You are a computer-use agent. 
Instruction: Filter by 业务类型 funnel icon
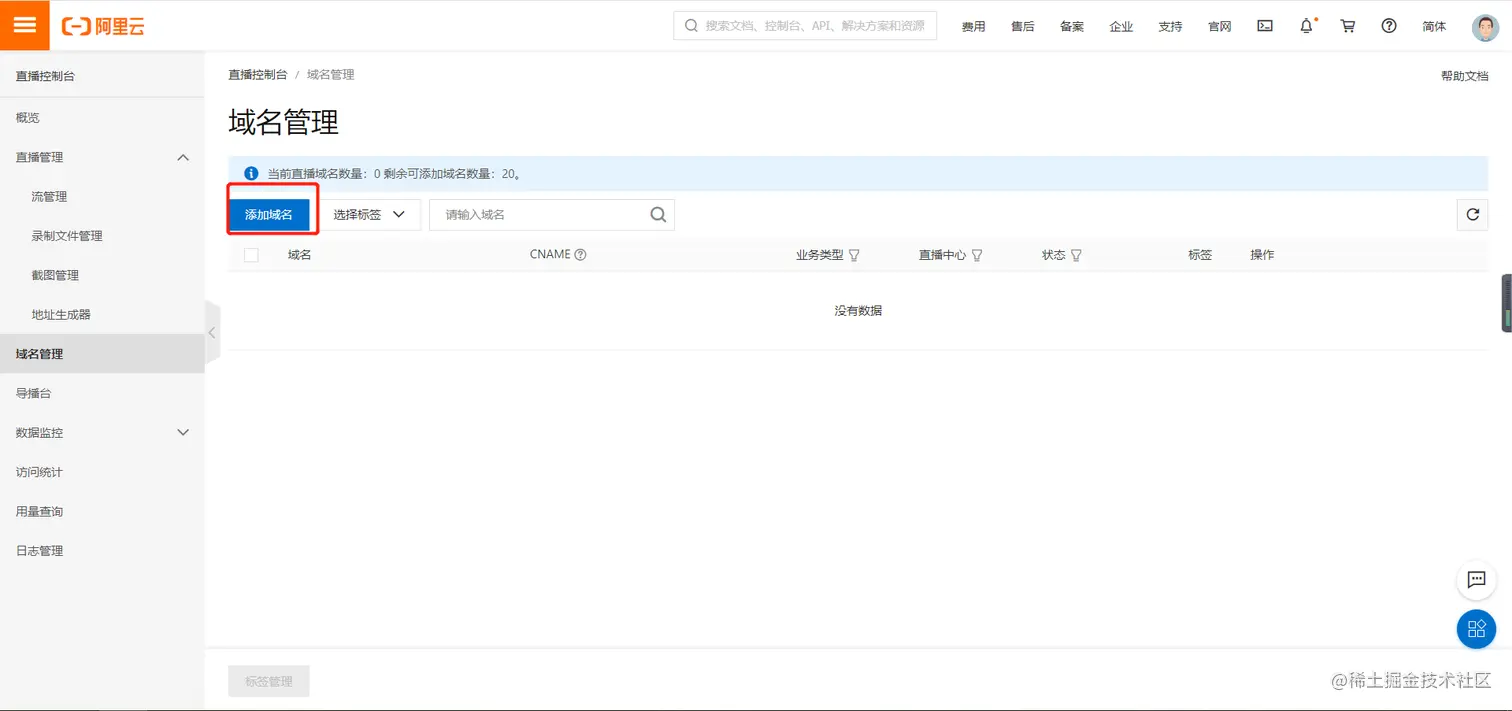pyautogui.click(x=854, y=255)
